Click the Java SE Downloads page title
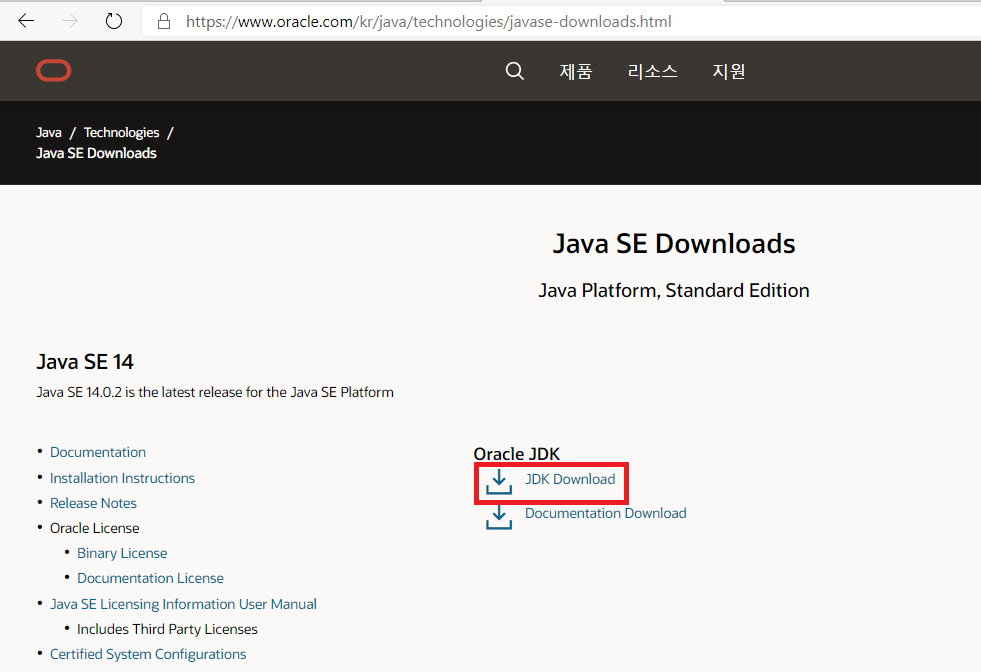Image resolution: width=981 pixels, height=672 pixels. click(x=674, y=243)
